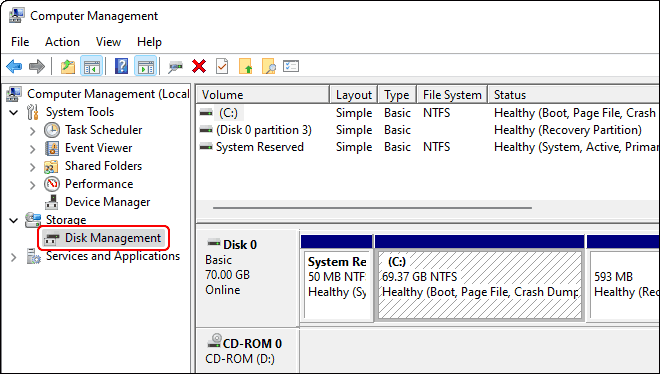
Task: Expand the Performance node
Action: [32, 184]
